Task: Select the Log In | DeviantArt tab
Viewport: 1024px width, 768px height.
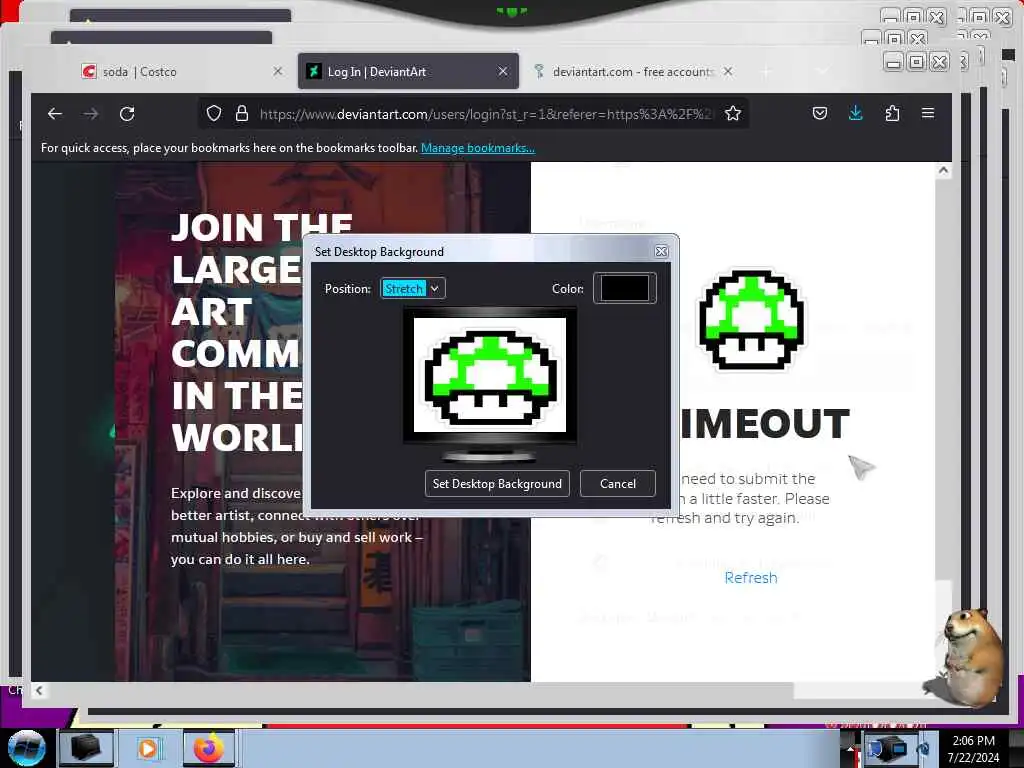Action: [x=408, y=71]
